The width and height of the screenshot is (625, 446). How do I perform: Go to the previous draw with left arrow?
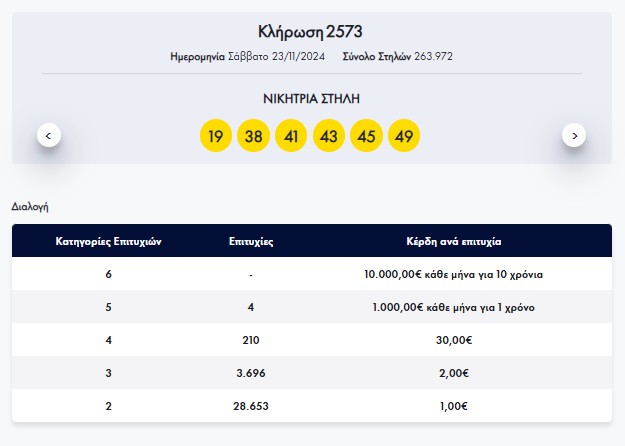coord(49,136)
